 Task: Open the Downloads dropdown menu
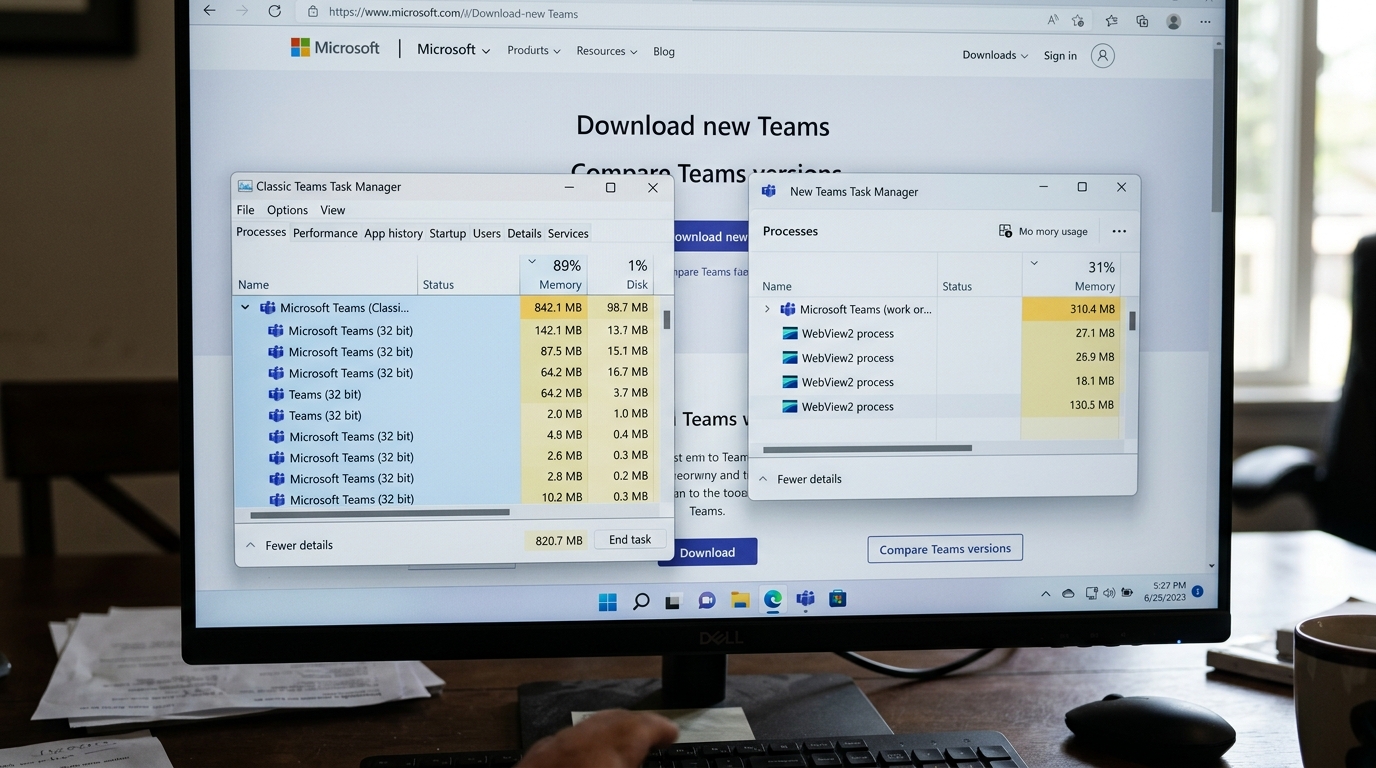click(x=995, y=55)
